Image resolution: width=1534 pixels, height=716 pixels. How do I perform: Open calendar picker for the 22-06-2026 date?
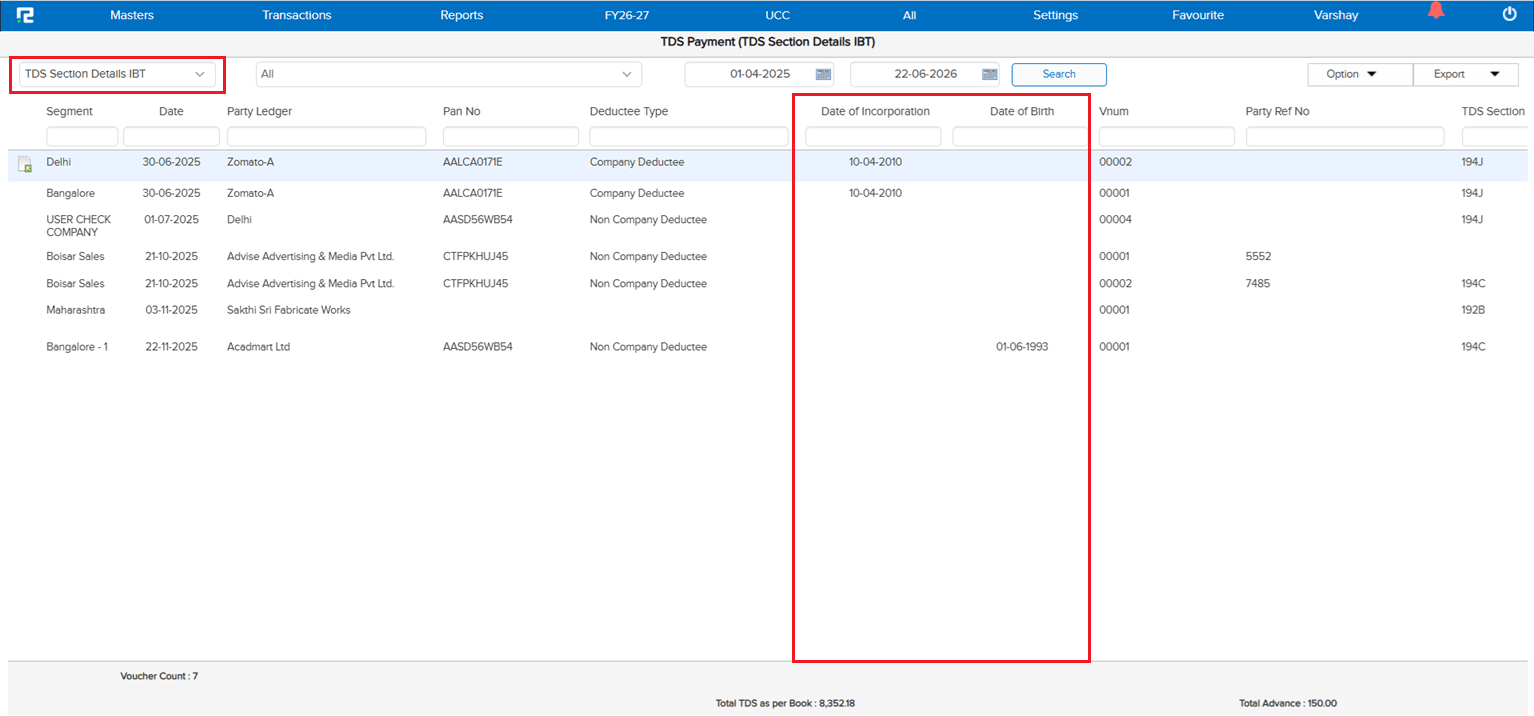click(x=990, y=74)
